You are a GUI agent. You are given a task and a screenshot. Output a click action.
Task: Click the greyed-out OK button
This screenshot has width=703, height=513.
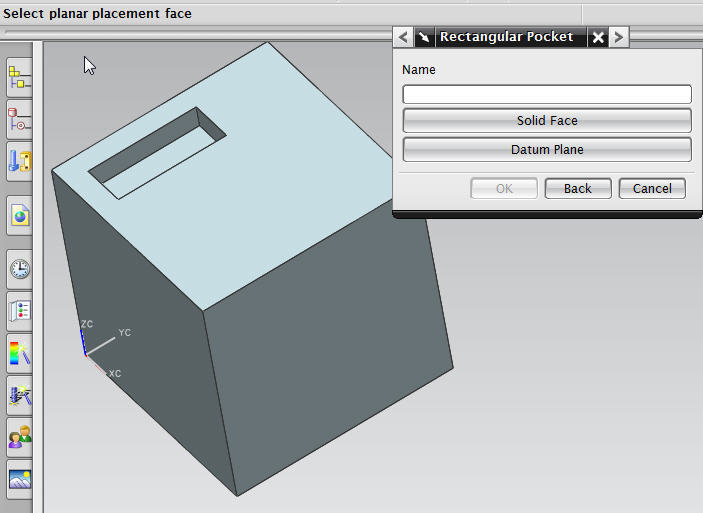pos(504,188)
